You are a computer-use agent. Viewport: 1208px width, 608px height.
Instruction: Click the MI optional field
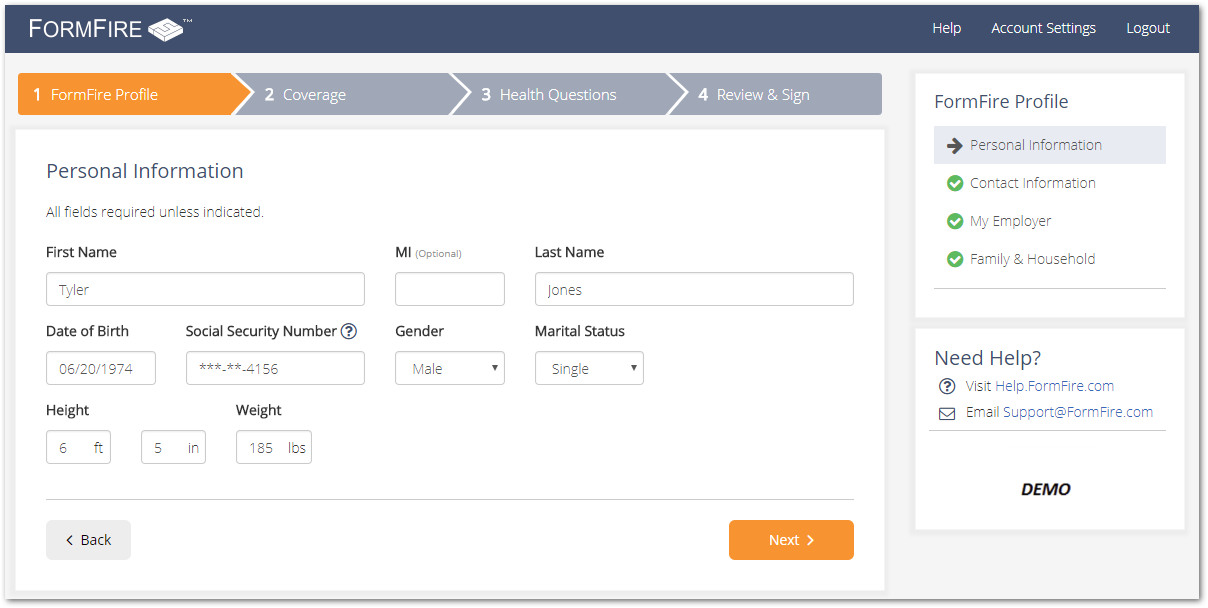450,289
